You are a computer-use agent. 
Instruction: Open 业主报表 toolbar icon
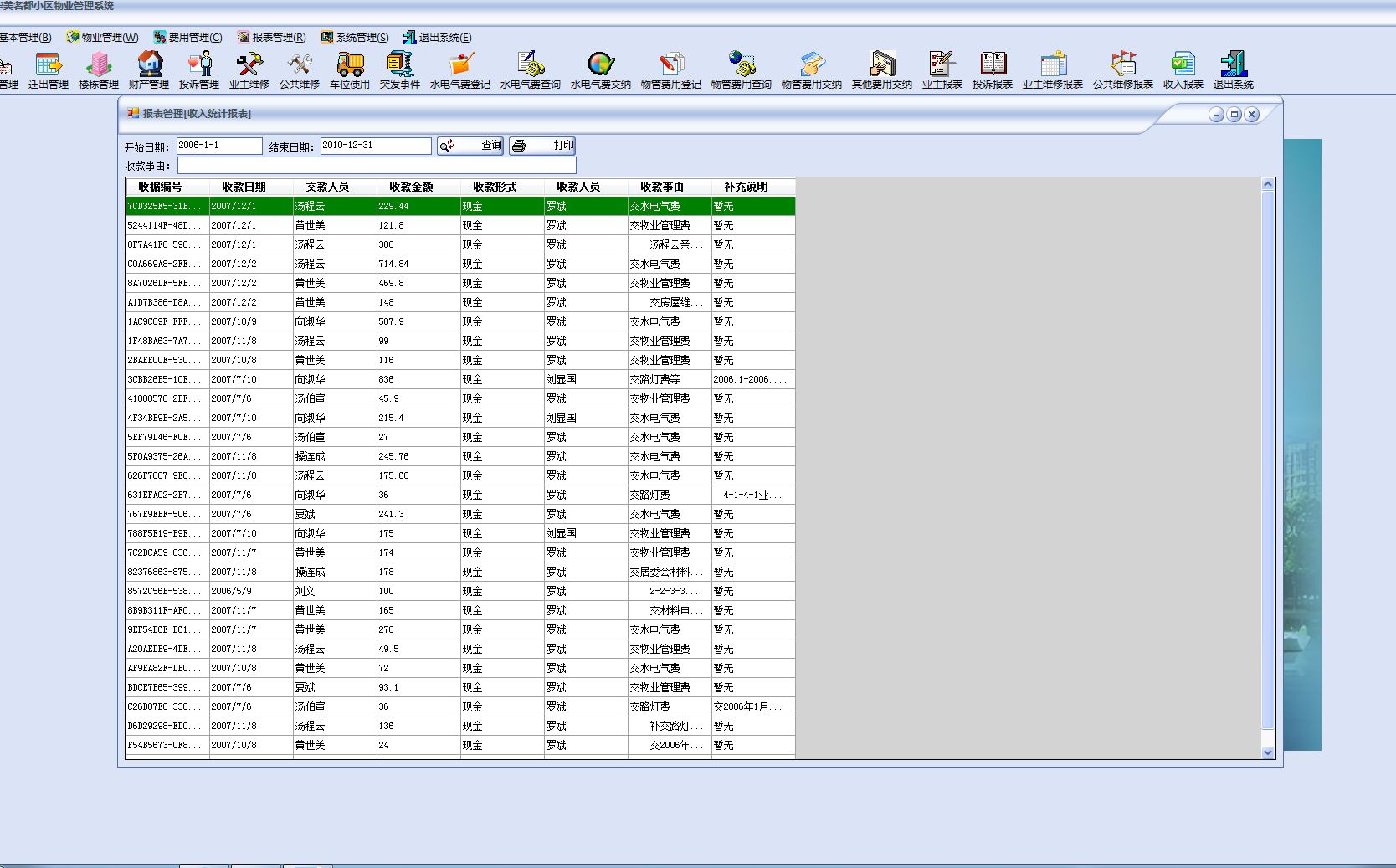pyautogui.click(x=942, y=70)
